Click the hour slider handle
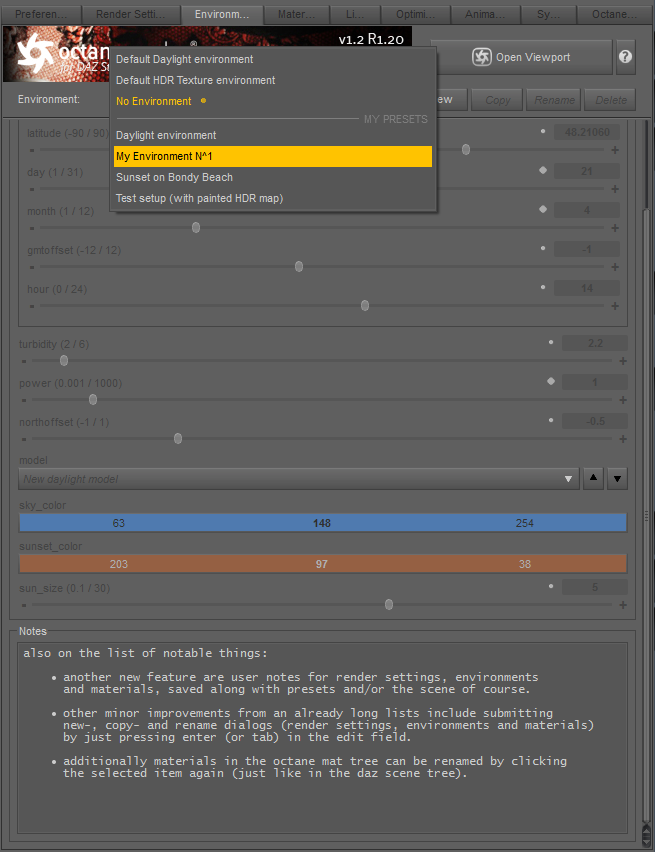Screen dimensions: 655x852 coord(365,306)
